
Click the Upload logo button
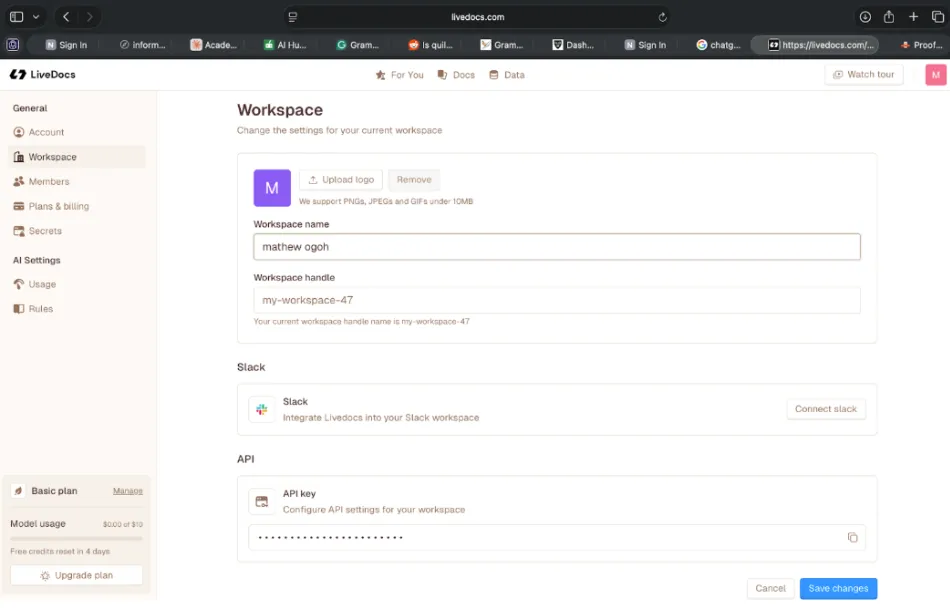point(341,180)
